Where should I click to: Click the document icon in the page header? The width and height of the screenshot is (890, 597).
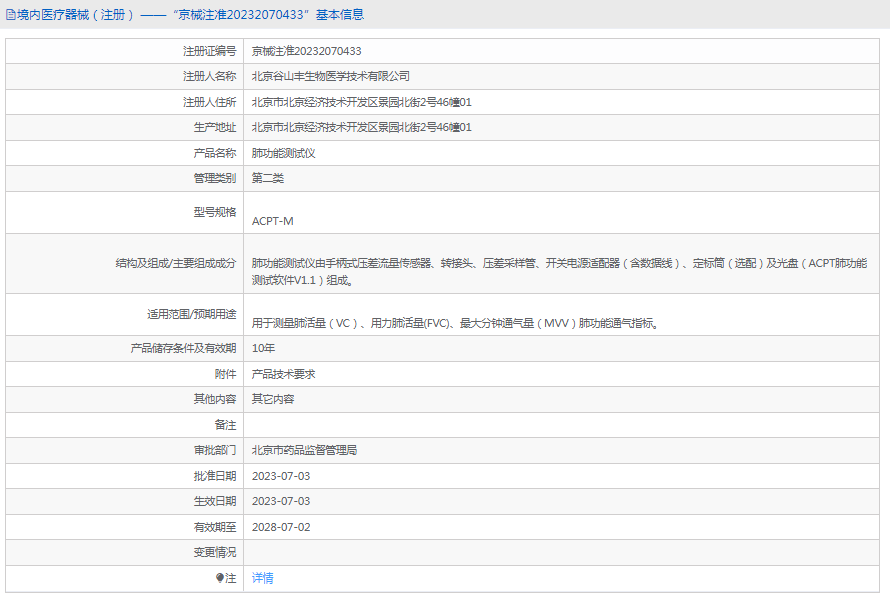click(10, 15)
